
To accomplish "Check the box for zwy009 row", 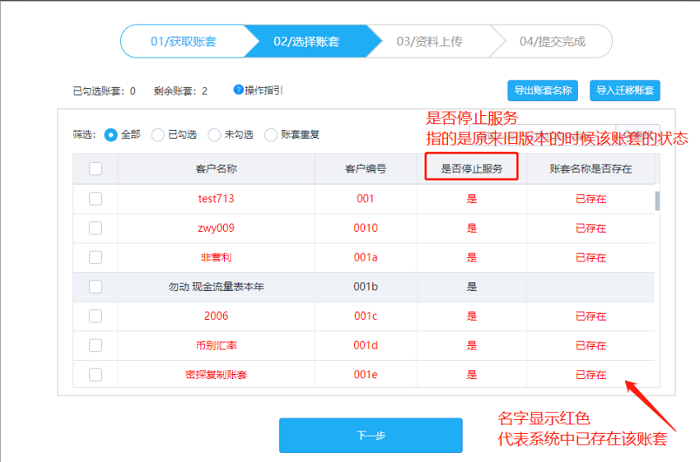I will coord(95,228).
